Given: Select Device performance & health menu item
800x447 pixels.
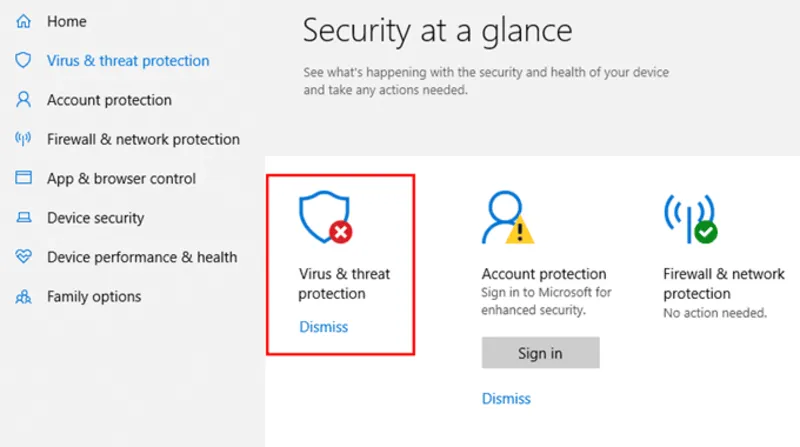Looking at the screenshot, I should pyautogui.click(x=142, y=257).
